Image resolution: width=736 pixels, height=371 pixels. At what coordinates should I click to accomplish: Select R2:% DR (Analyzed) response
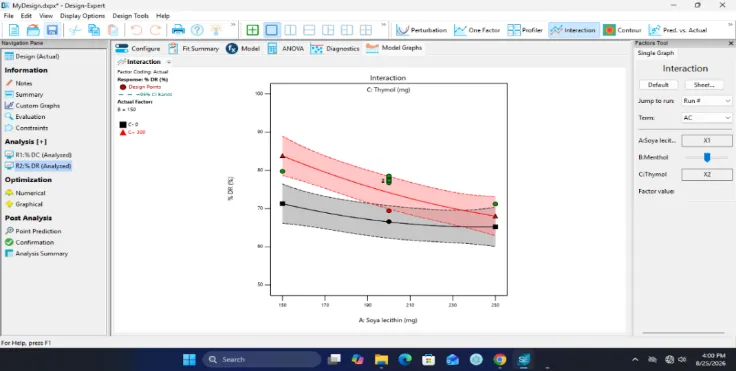38,166
